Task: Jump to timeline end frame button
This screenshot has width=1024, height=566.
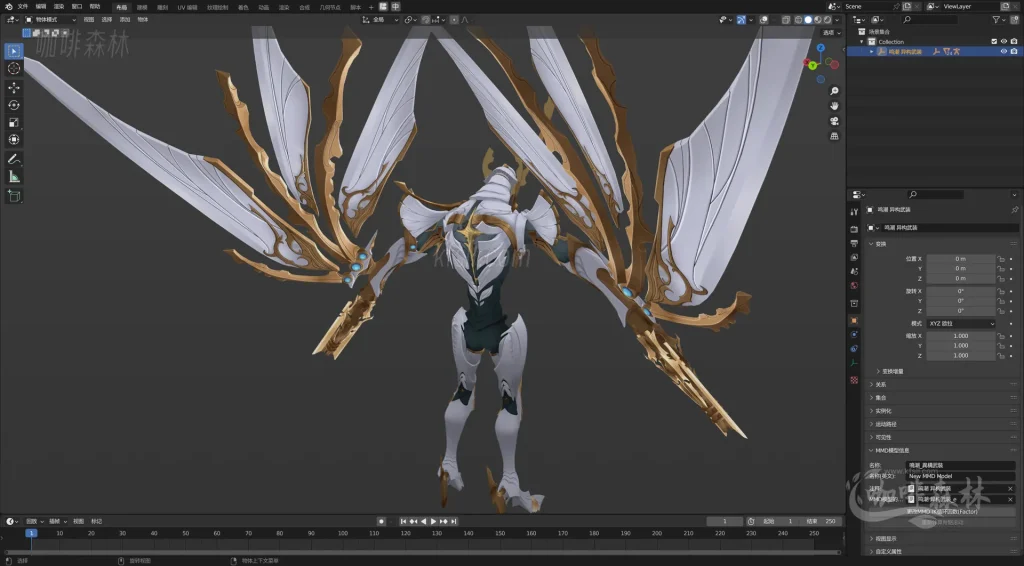Action: (453, 522)
